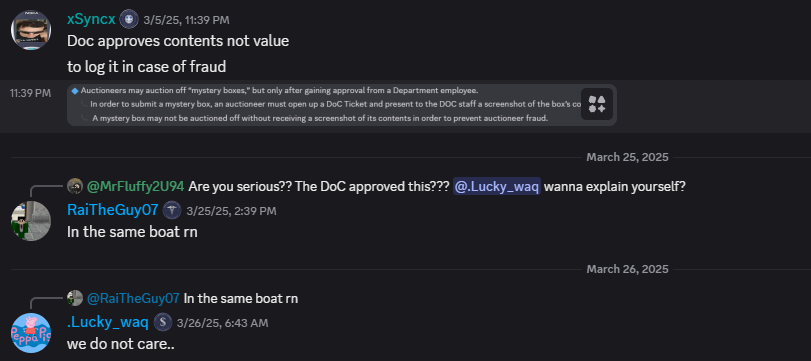This screenshot has height=361, width=811.
Task: Select the mystery boxes rule quote text
Action: (326, 104)
